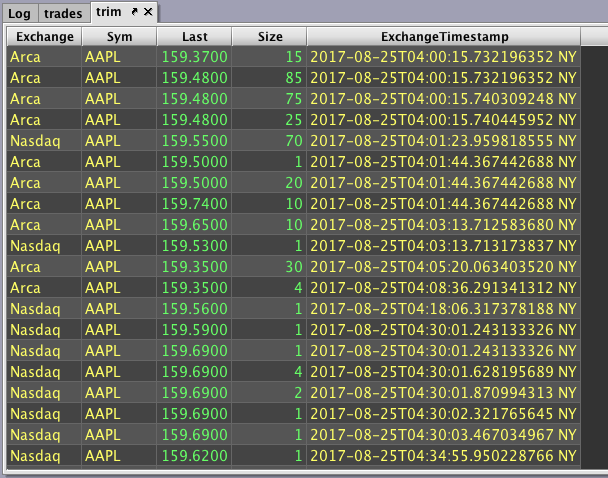Switch to the Log tab
608x478 pixels.
[20, 12]
